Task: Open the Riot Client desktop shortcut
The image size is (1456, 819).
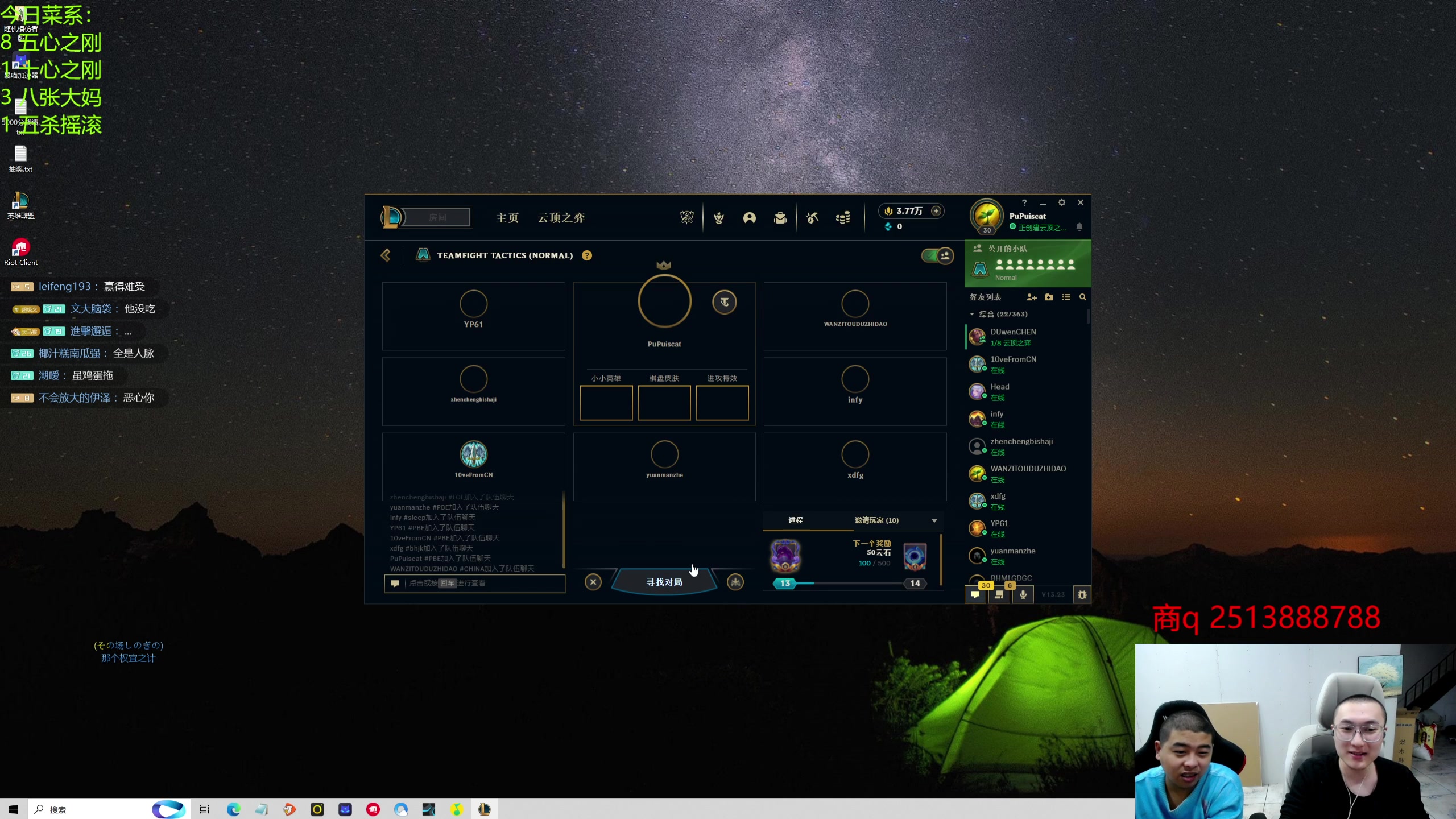Action: coord(20,252)
